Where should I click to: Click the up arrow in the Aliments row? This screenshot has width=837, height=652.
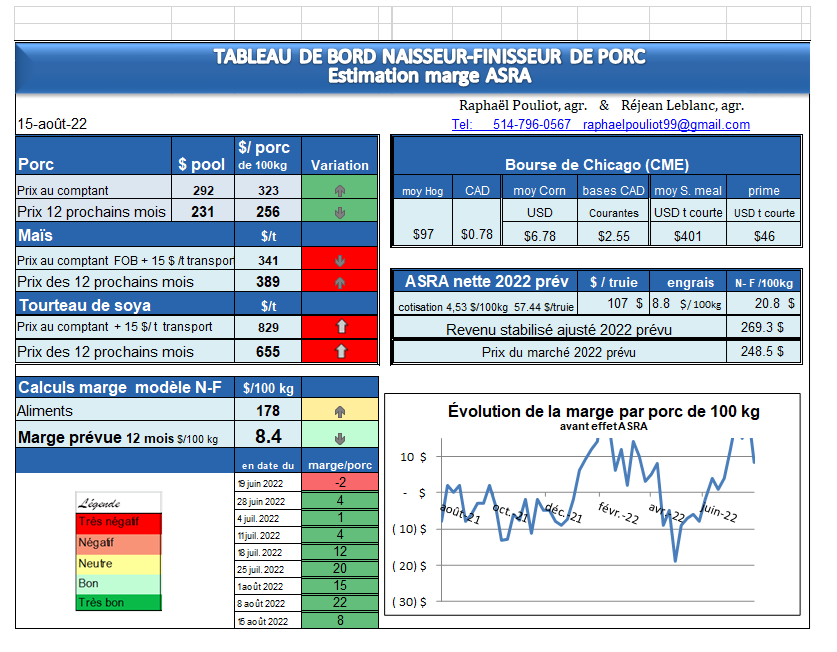[339, 411]
